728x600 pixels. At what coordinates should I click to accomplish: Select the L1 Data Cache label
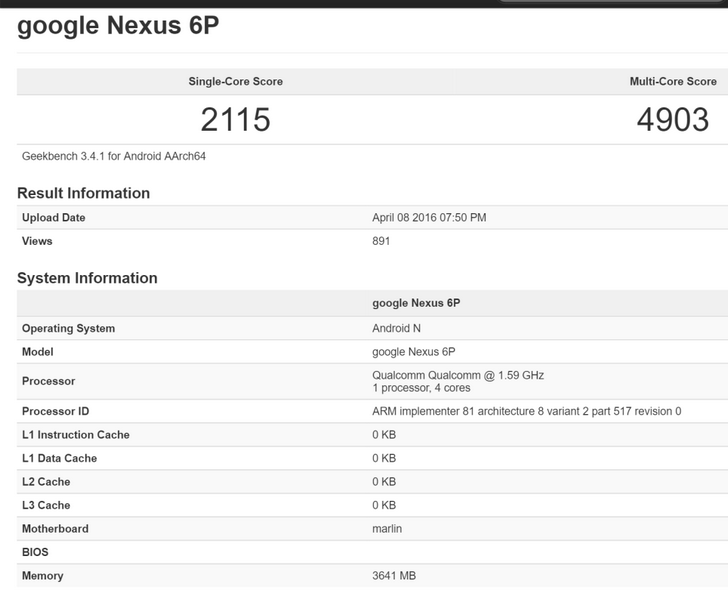[x=59, y=458]
